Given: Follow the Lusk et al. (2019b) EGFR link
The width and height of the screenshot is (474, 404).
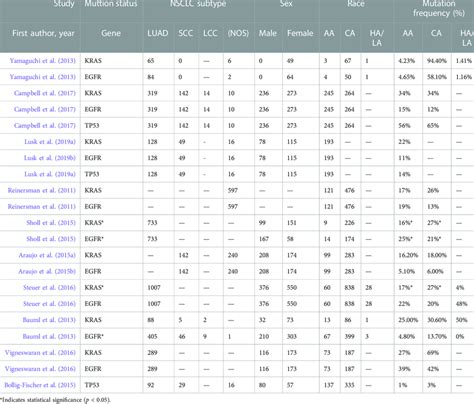Looking at the screenshot, I should (50, 158).
